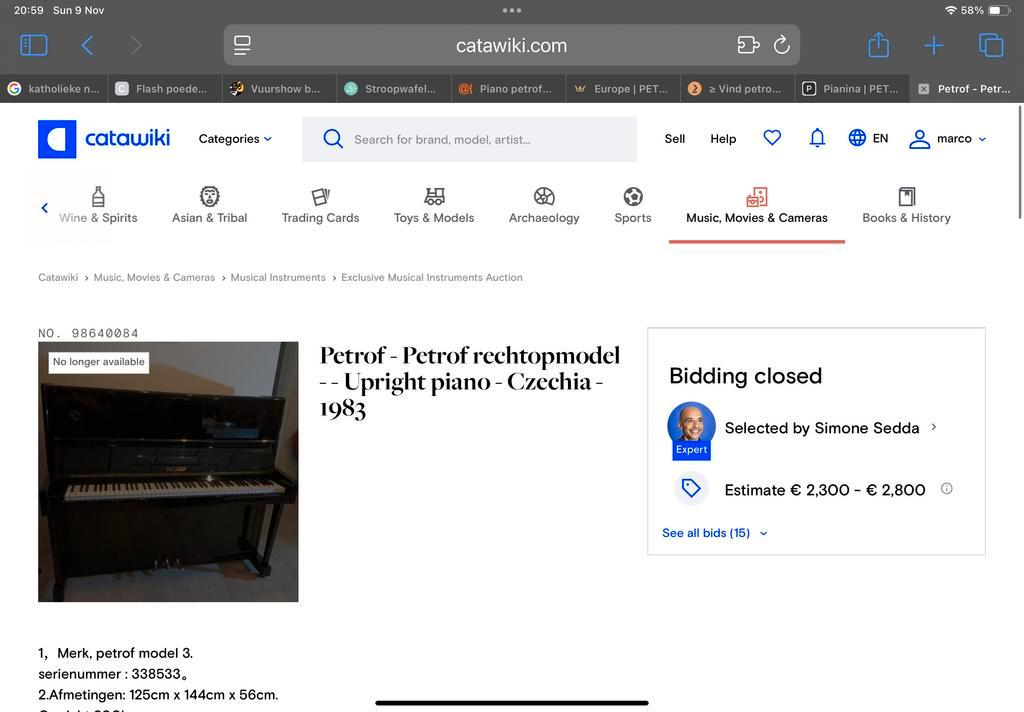Open a new tab with the plus icon
The height and width of the screenshot is (712, 1024).
(x=933, y=45)
